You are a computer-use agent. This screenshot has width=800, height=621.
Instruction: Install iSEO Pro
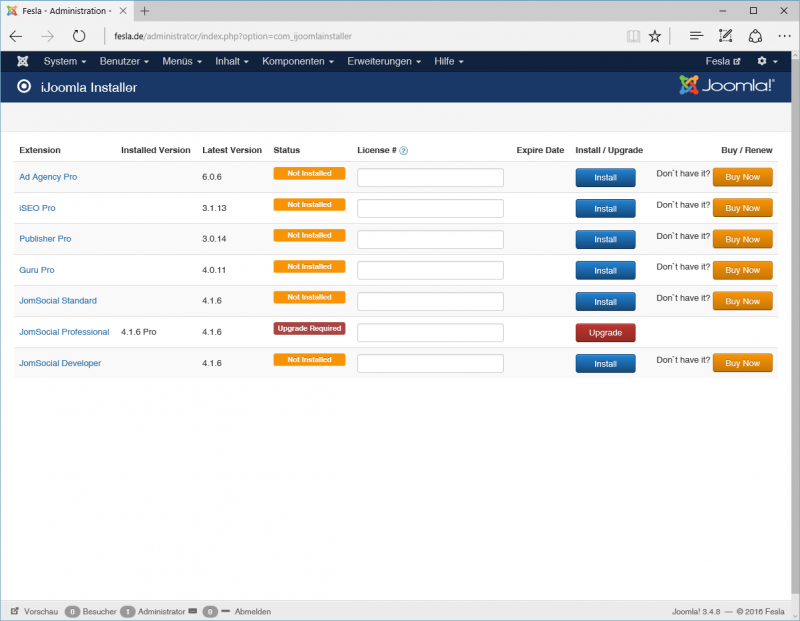[x=605, y=209]
